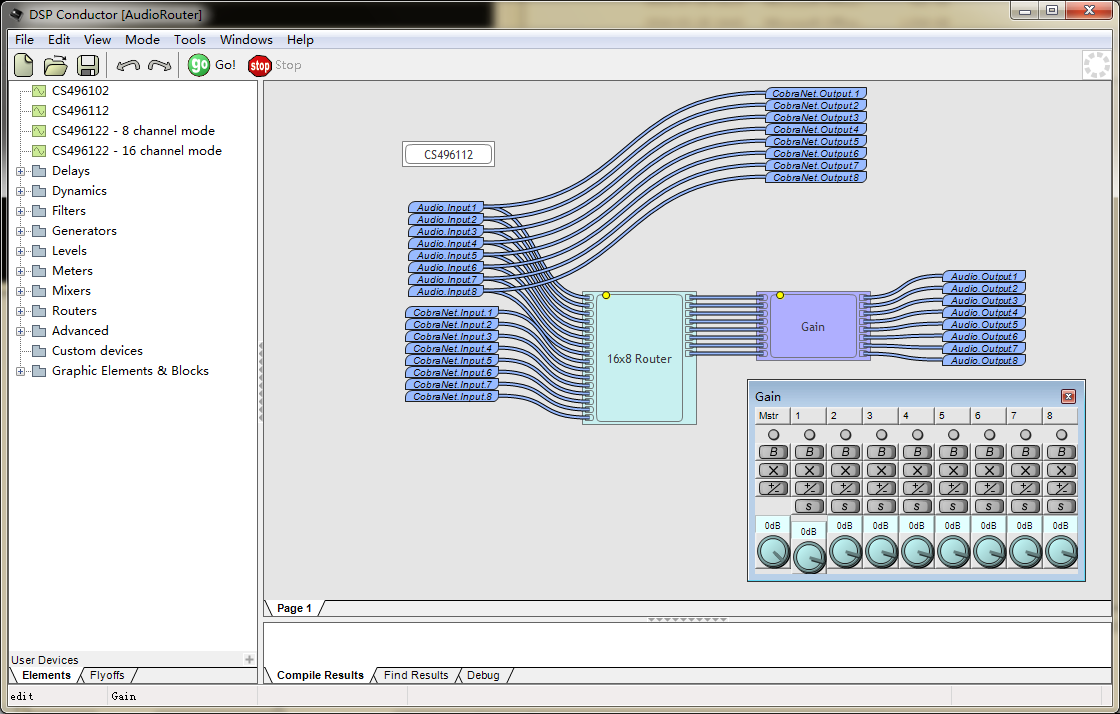Expand the Mixers folder
Screen dimensions: 1120x714
tap(21, 291)
